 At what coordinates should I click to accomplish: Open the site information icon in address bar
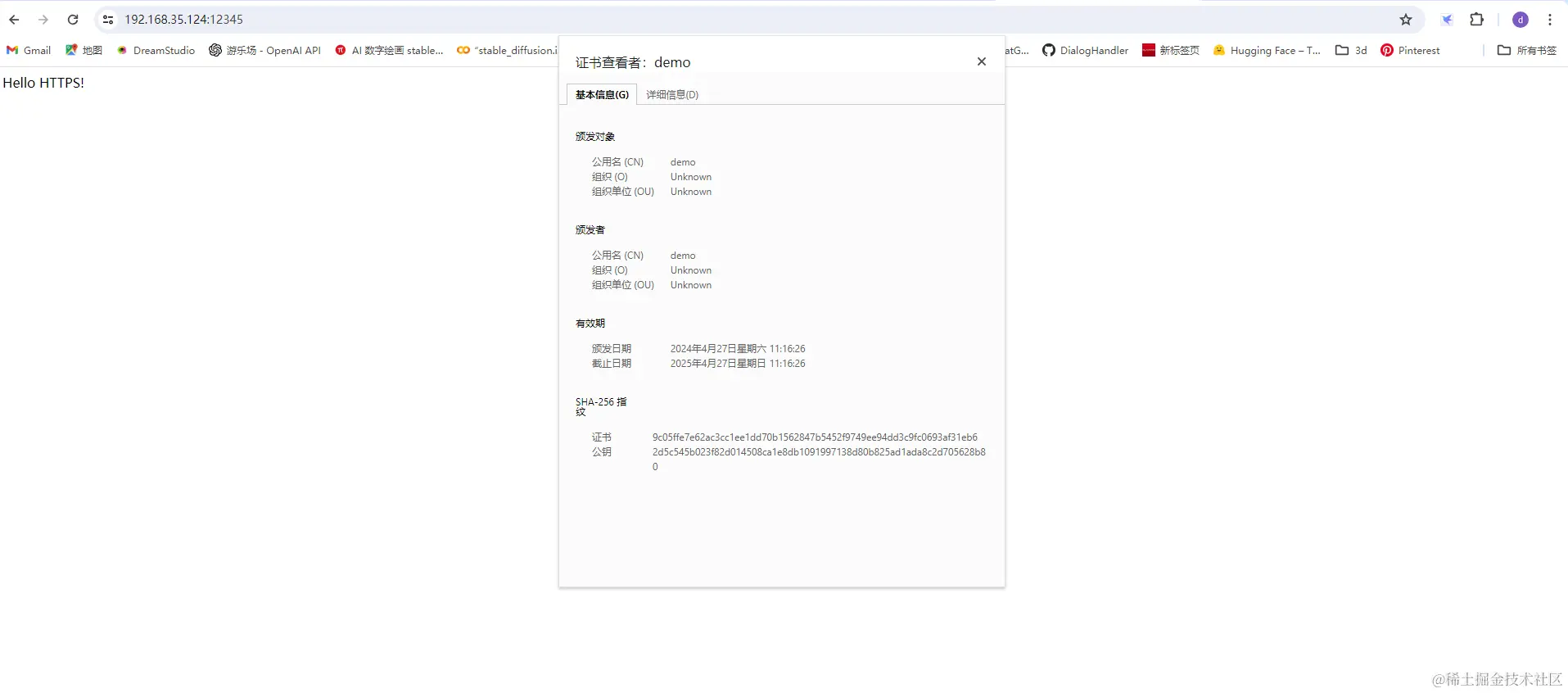108,20
